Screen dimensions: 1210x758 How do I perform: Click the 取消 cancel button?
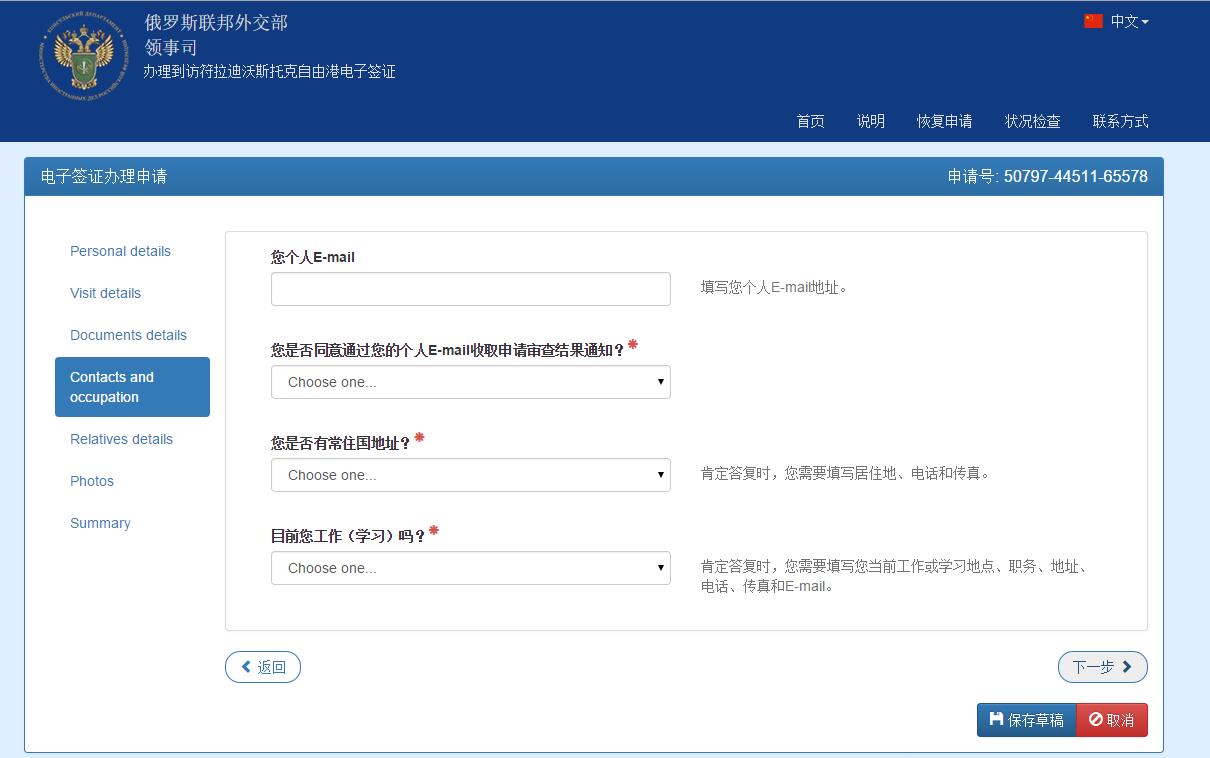pos(1112,719)
